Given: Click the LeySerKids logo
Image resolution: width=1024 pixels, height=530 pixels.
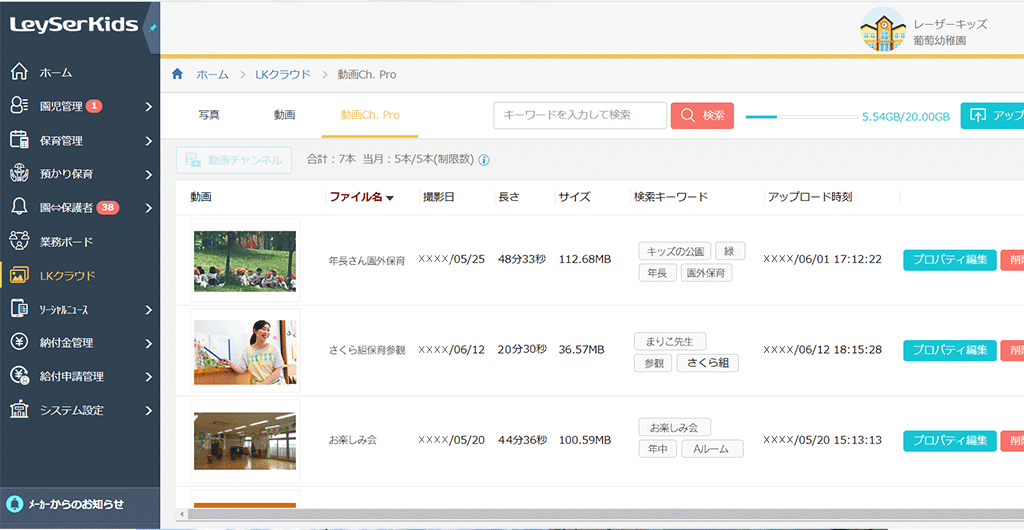Looking at the screenshot, I should click(x=74, y=25).
